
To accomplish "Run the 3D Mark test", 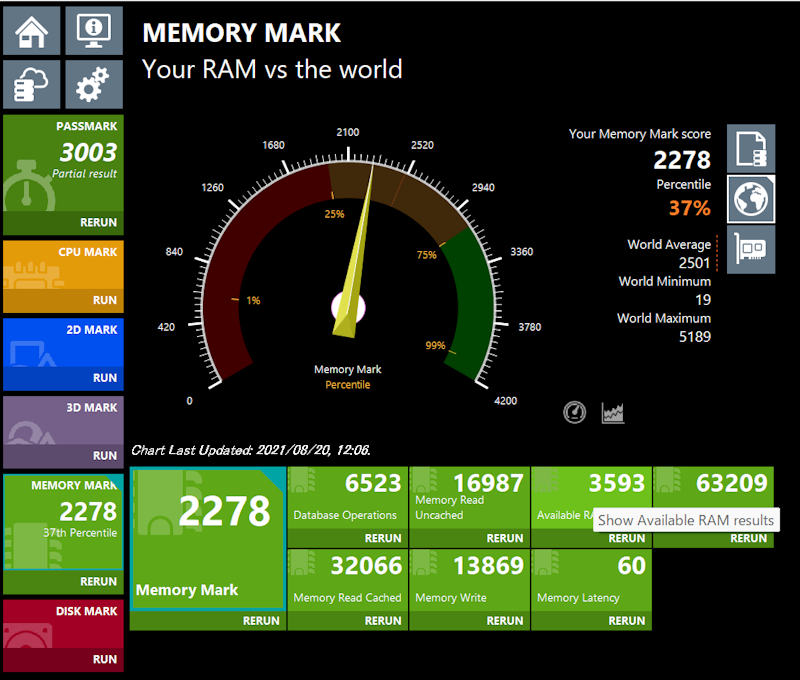I will pos(63,456).
